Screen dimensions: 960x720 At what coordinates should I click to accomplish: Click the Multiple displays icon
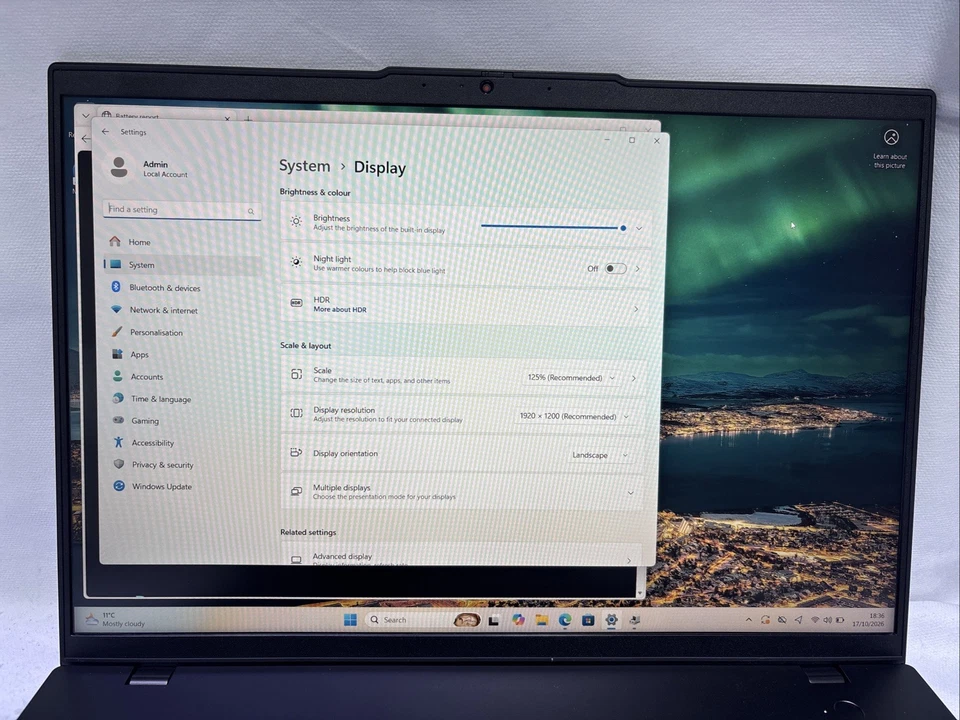[x=296, y=491]
